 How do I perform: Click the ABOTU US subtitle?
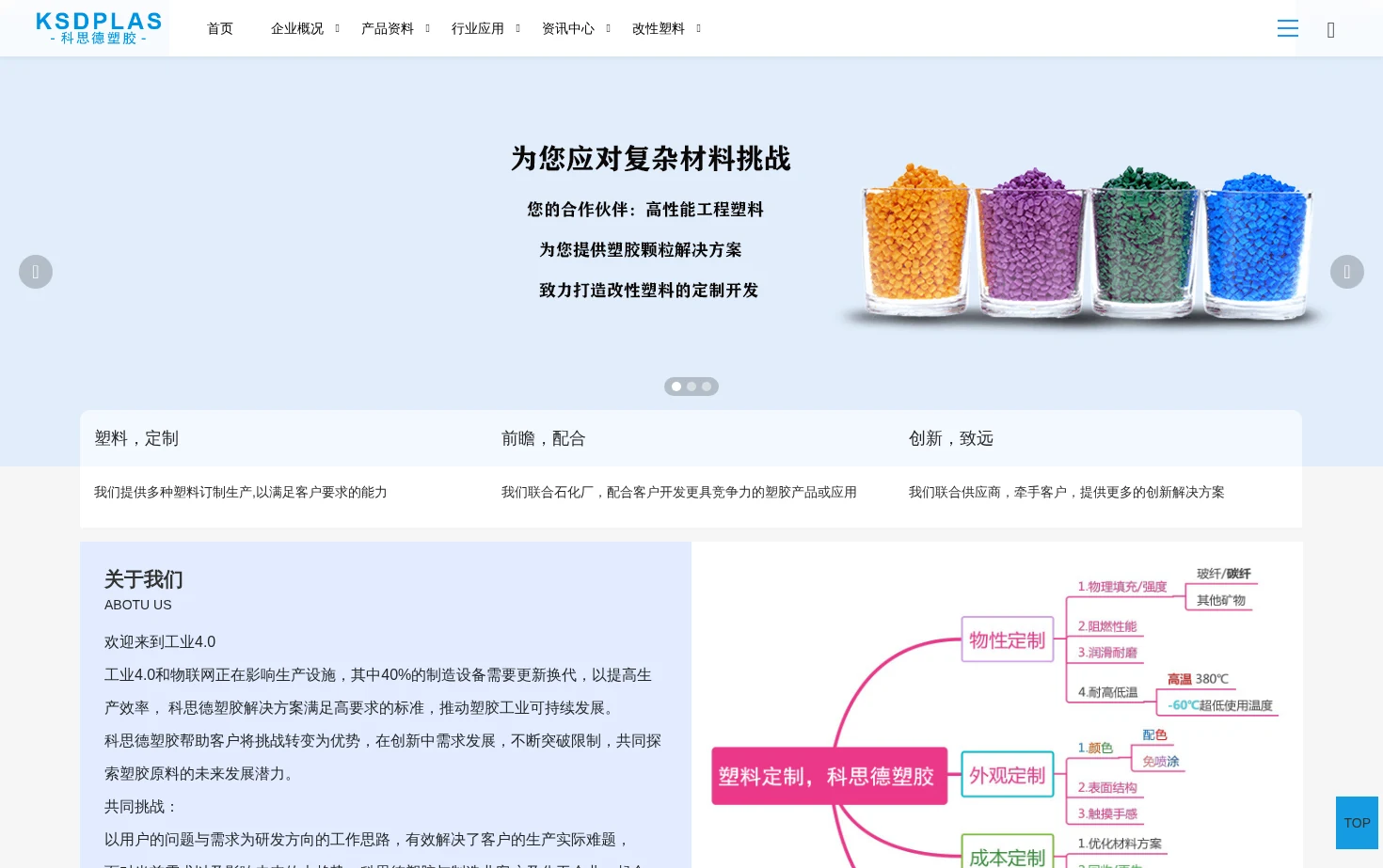click(x=138, y=605)
